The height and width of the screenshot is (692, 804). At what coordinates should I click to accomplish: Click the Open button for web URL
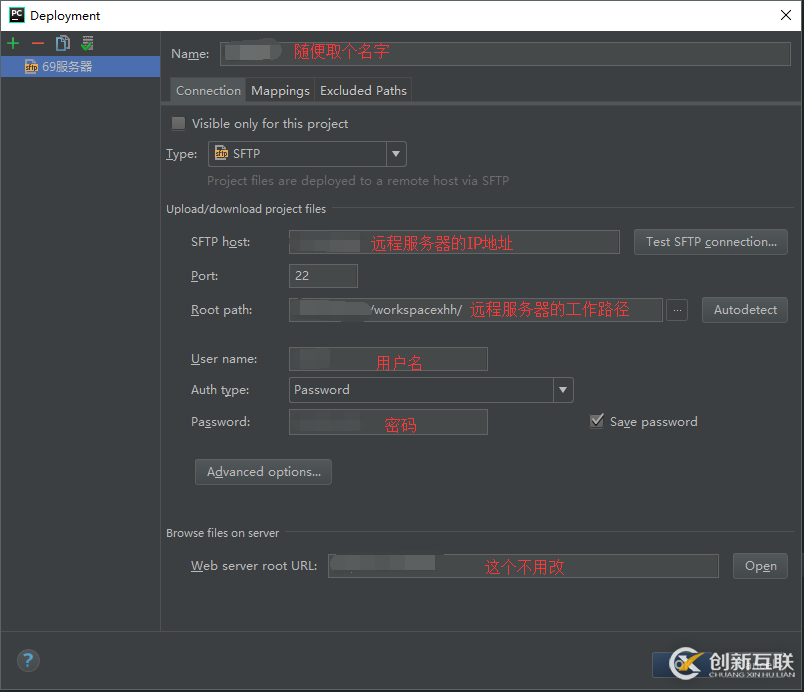click(760, 566)
